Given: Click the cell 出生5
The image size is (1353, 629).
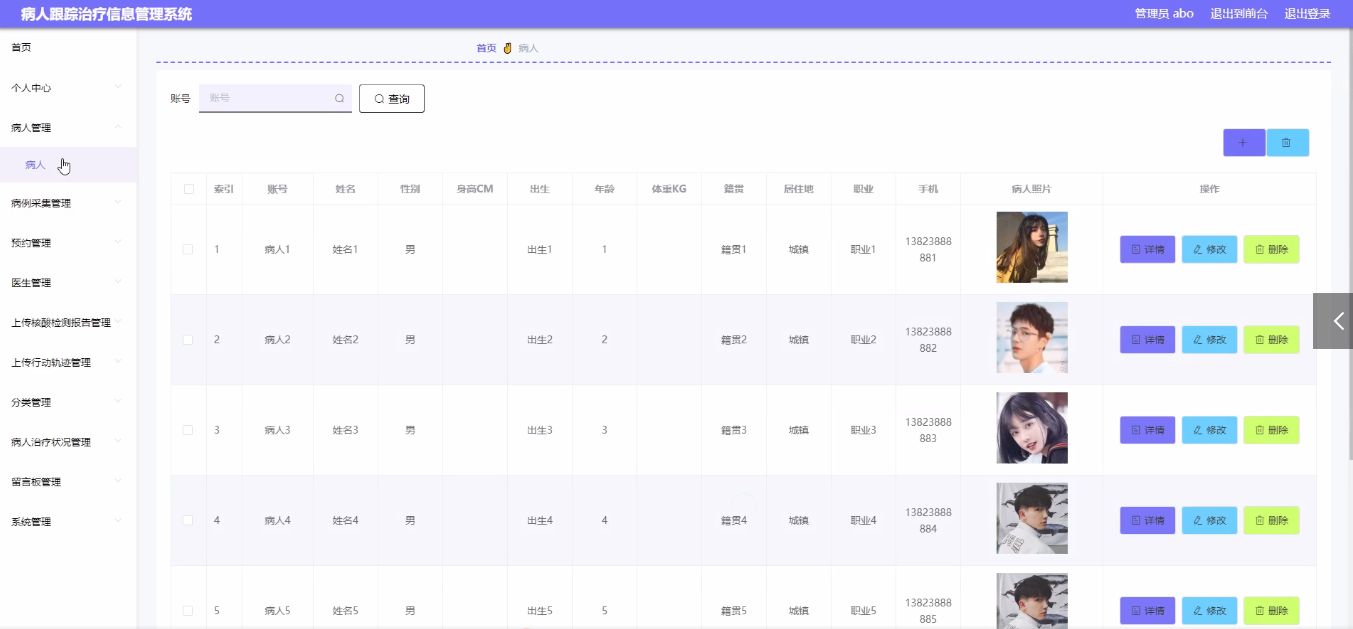Looking at the screenshot, I should click(540, 610).
